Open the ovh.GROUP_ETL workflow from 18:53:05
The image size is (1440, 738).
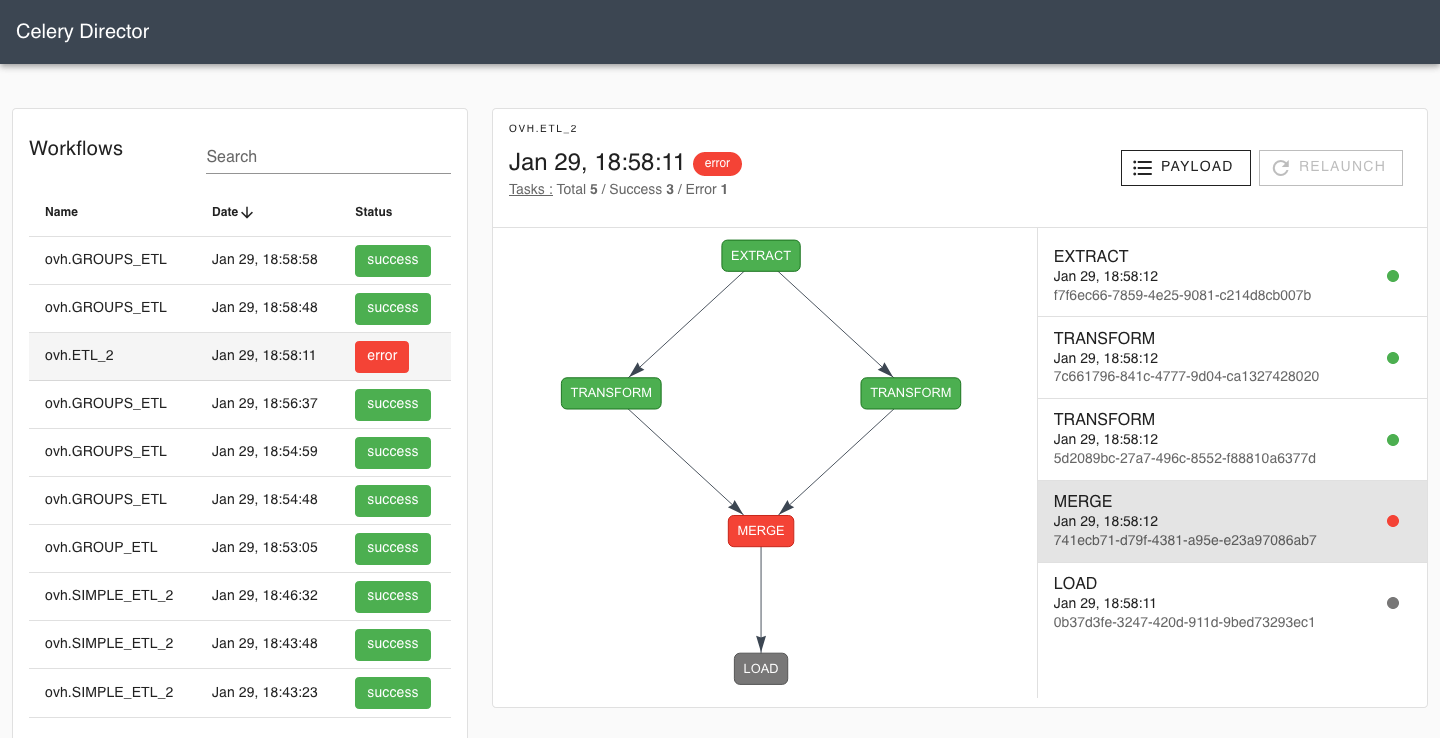click(x=240, y=547)
